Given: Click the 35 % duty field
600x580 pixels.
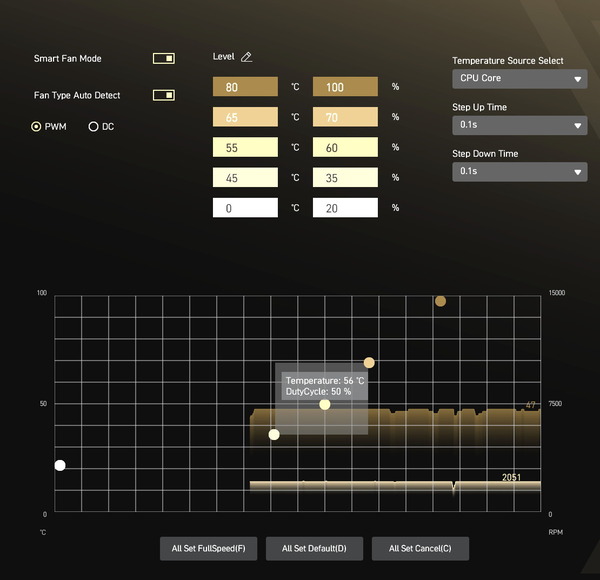Looking at the screenshot, I should pos(345,177).
